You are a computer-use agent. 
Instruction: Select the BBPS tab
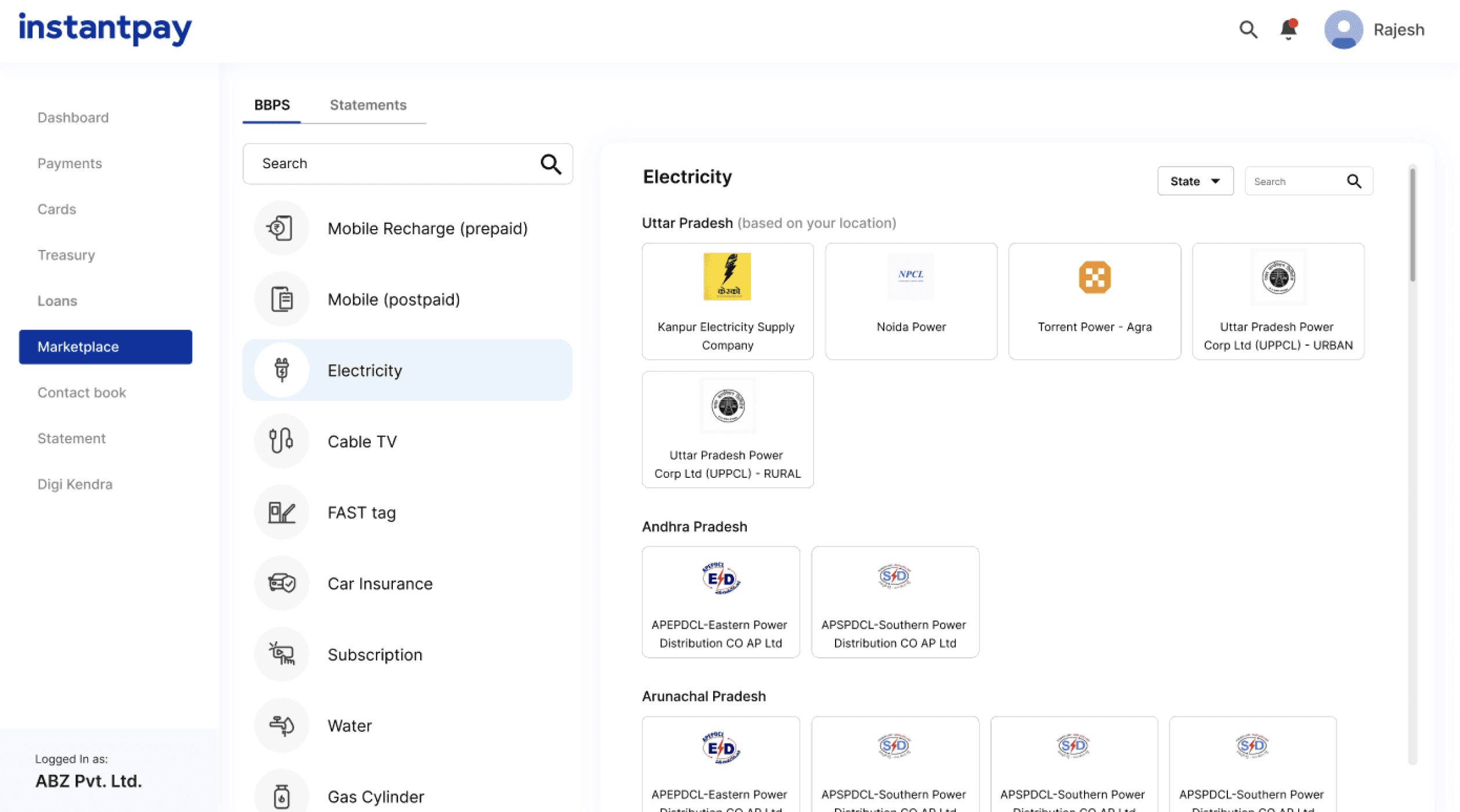[x=272, y=105]
